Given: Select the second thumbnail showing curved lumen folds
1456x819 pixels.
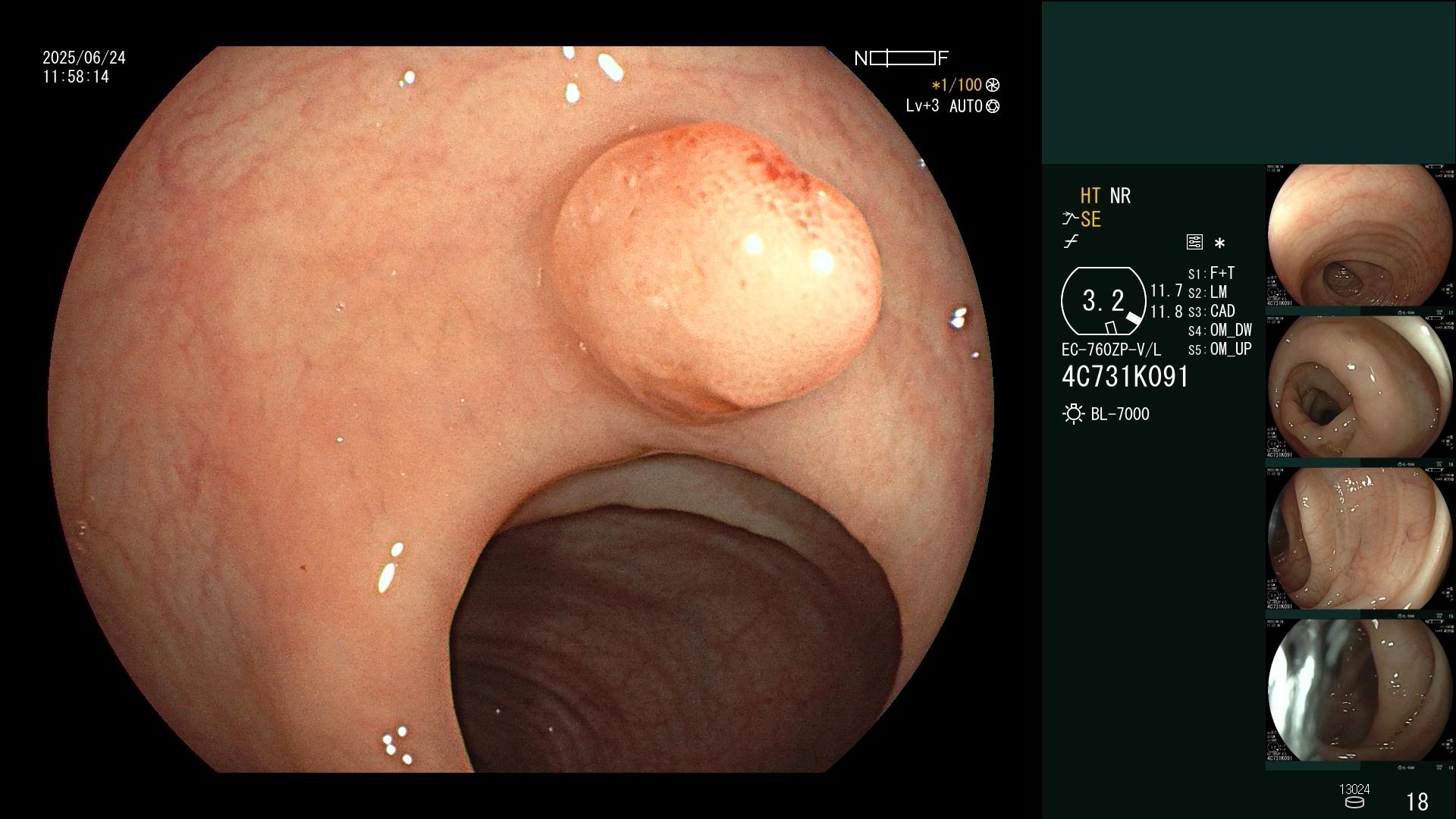Looking at the screenshot, I should click(1360, 387).
